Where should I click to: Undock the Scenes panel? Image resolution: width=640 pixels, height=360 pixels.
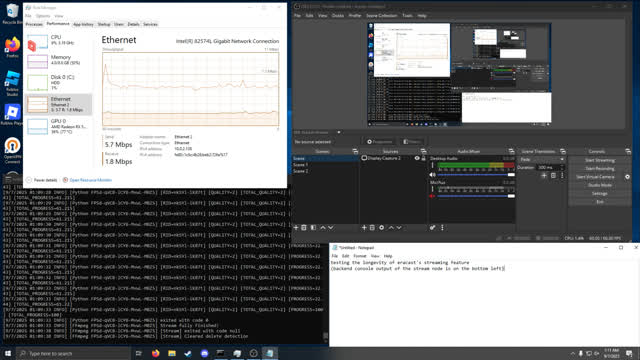click(x=355, y=151)
